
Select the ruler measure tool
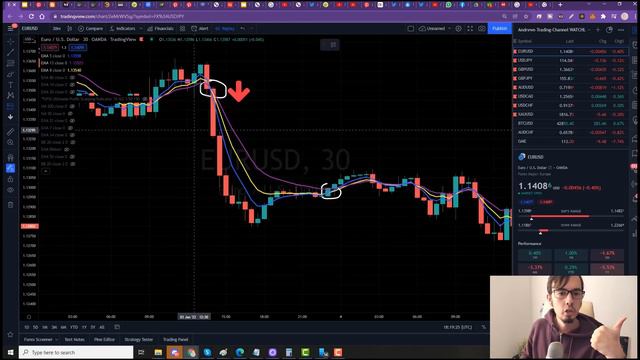pyautogui.click(x=11, y=131)
